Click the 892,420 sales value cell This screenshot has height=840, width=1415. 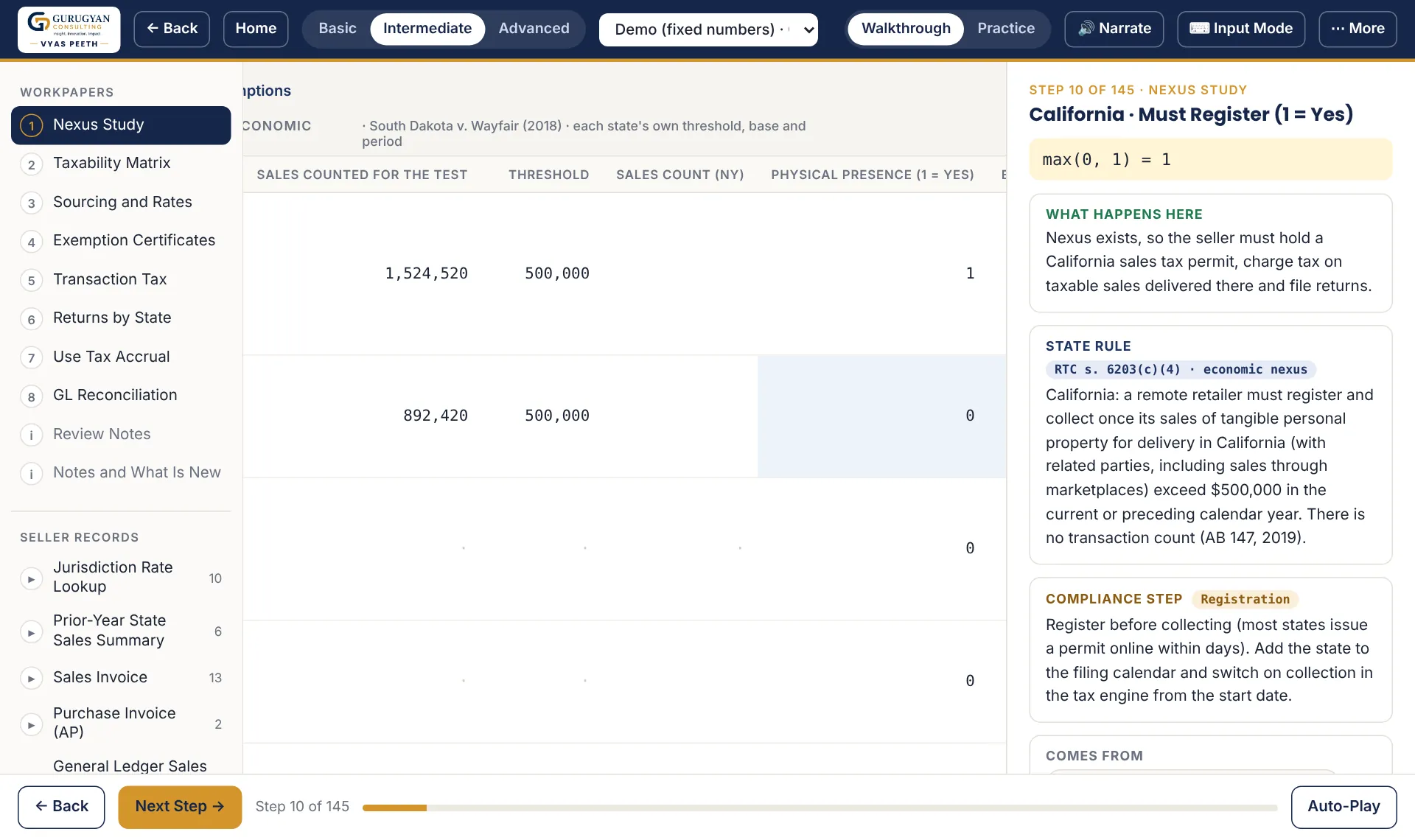click(x=435, y=416)
